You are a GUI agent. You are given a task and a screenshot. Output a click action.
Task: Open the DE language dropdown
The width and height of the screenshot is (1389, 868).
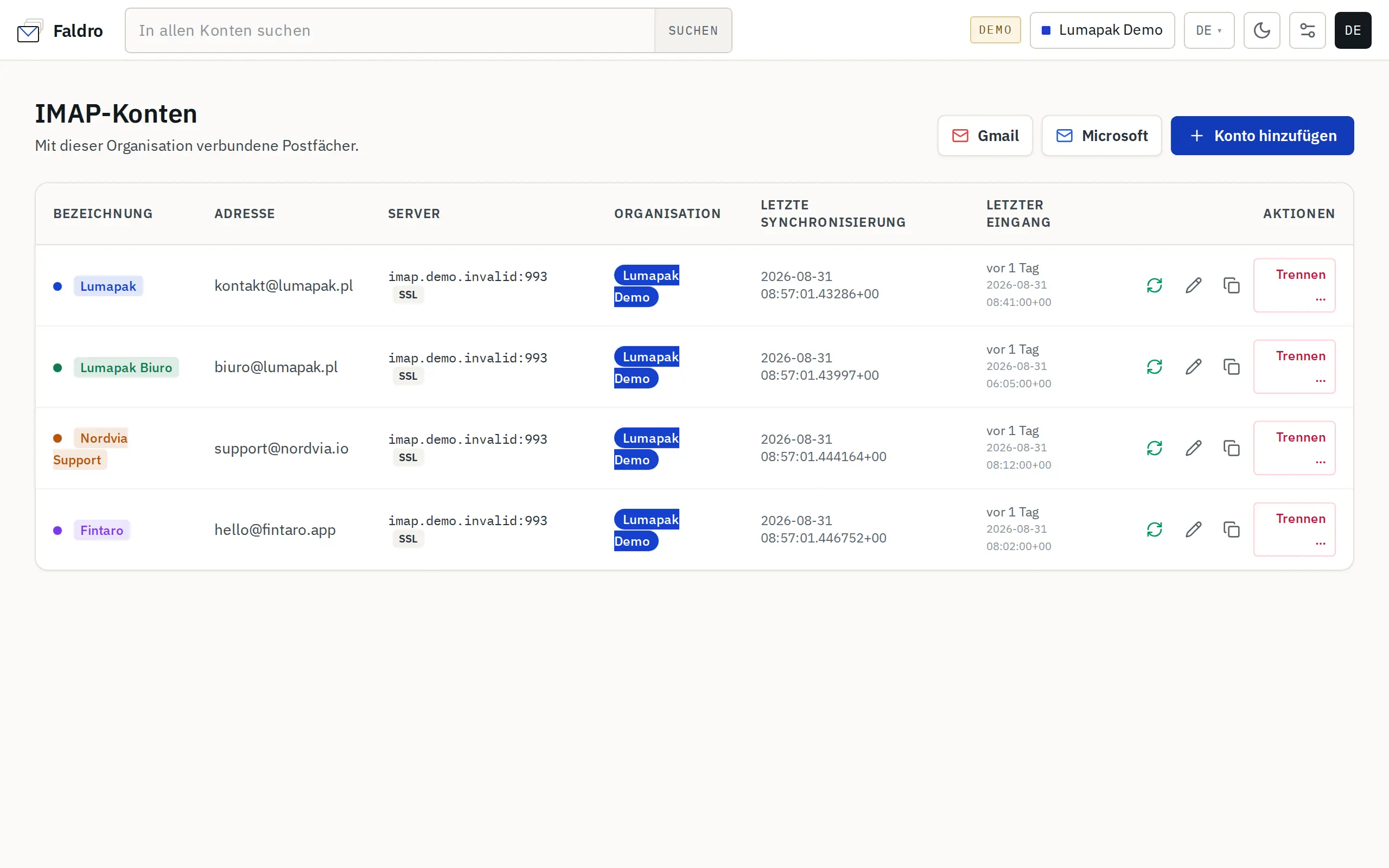tap(1209, 30)
